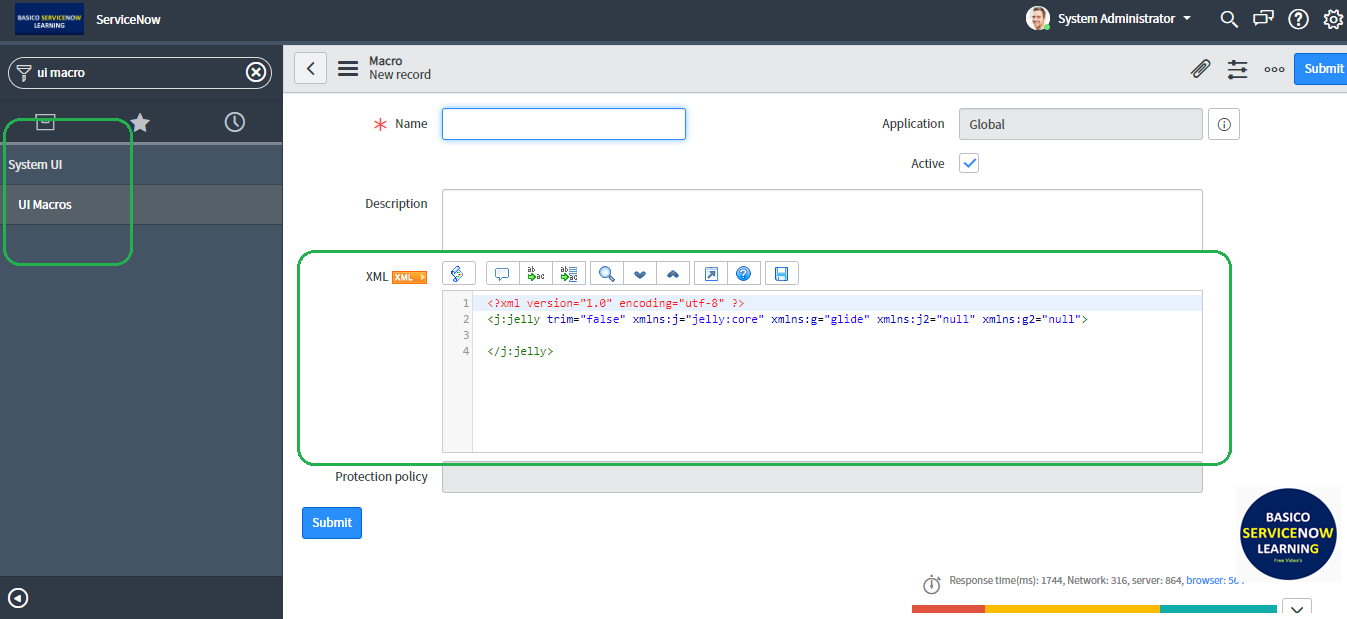Click the browser response time link
The image size is (1347, 619).
coord(1213,580)
